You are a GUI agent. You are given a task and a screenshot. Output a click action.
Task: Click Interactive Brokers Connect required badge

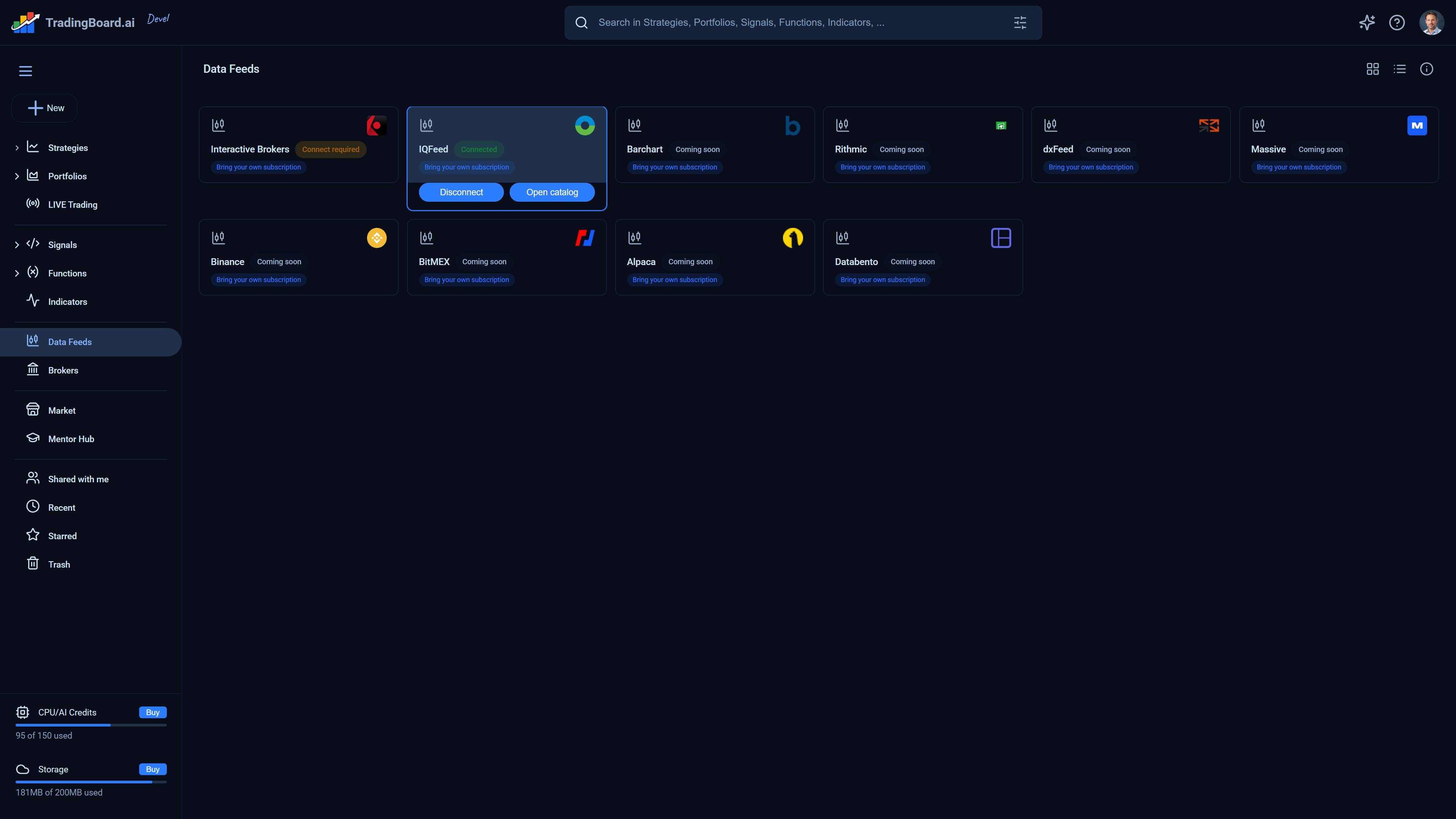pyautogui.click(x=331, y=150)
